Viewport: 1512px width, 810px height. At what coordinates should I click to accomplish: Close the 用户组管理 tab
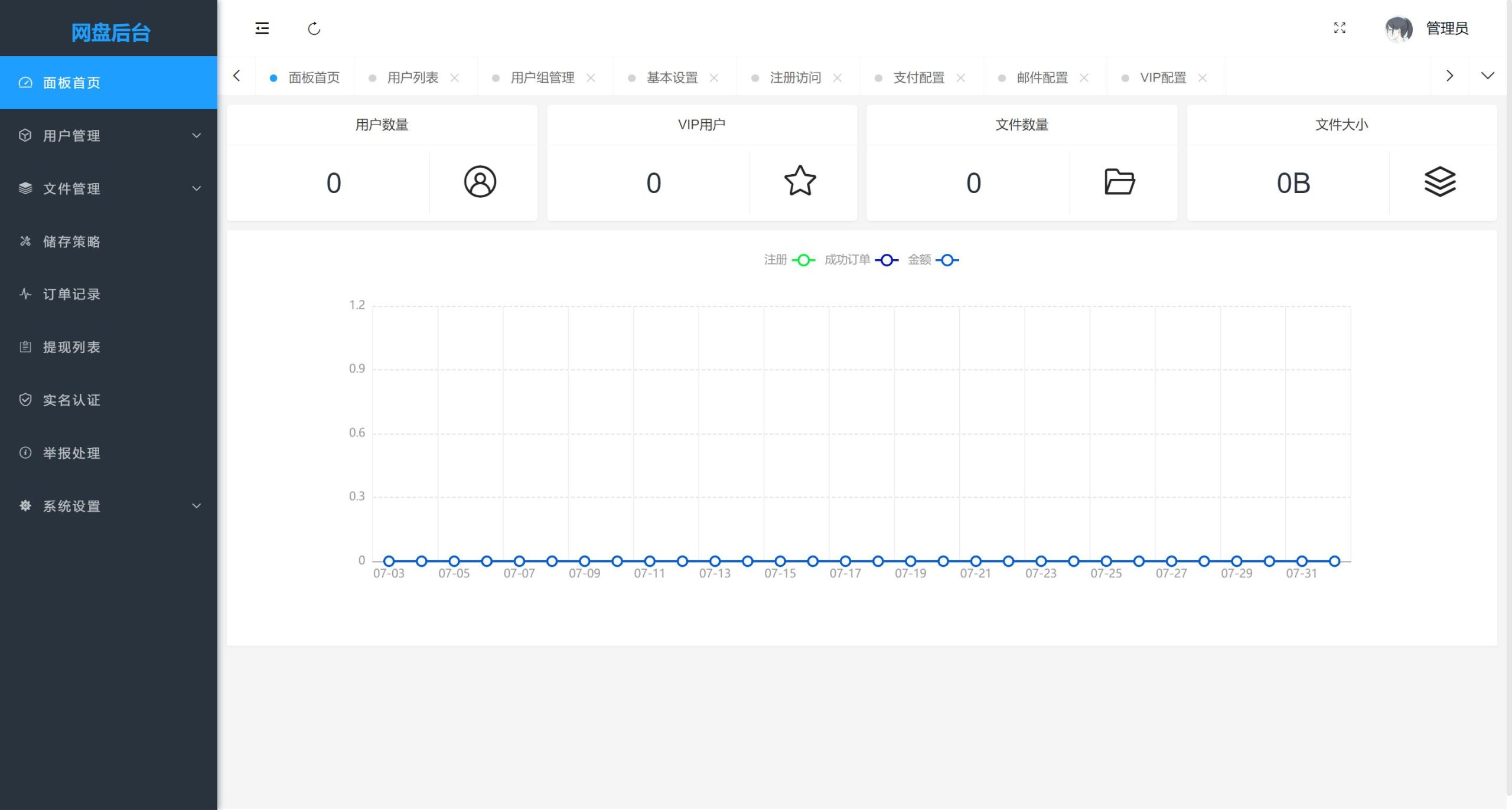point(591,78)
